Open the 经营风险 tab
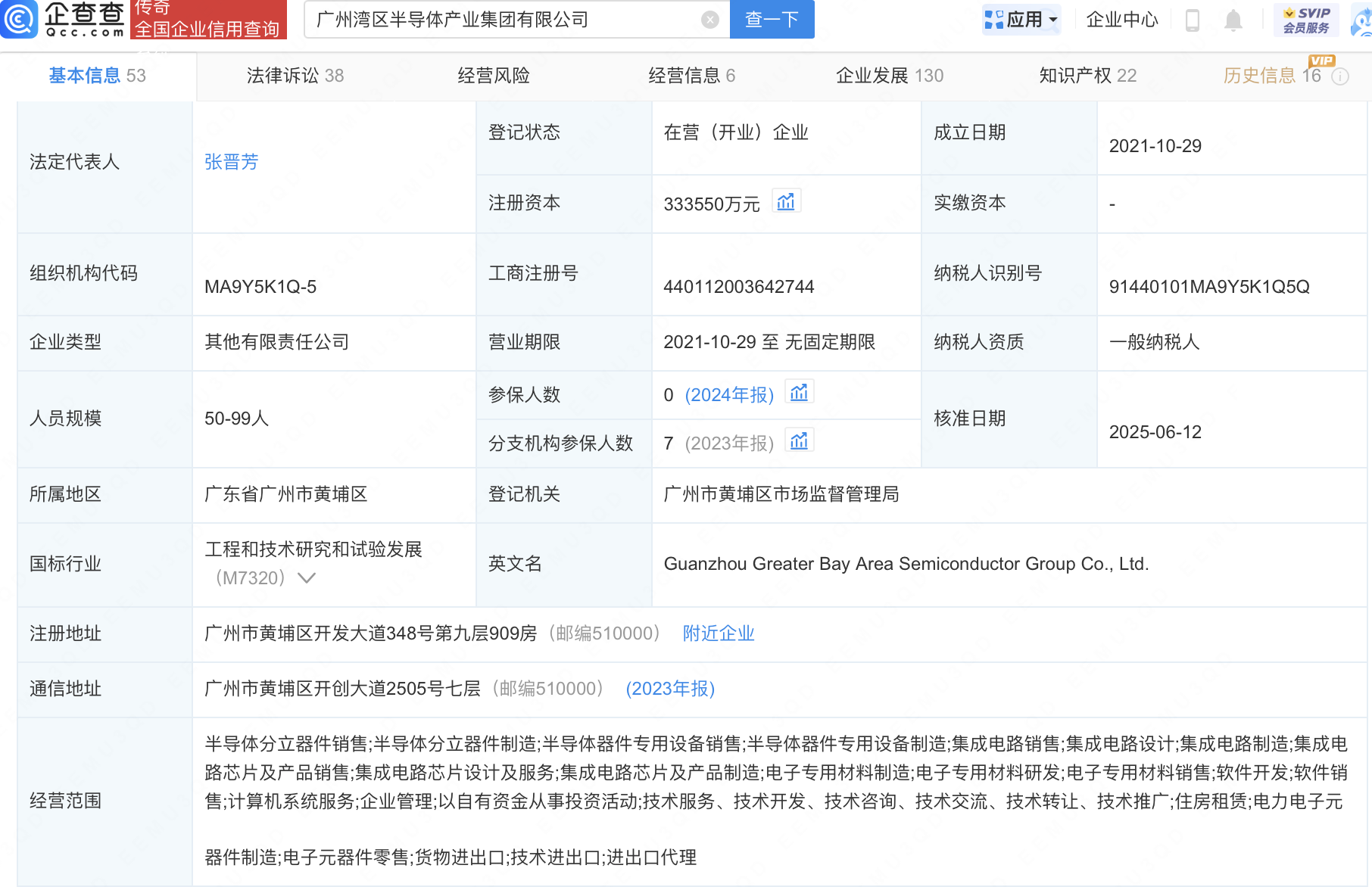The width and height of the screenshot is (1372, 887). point(494,76)
